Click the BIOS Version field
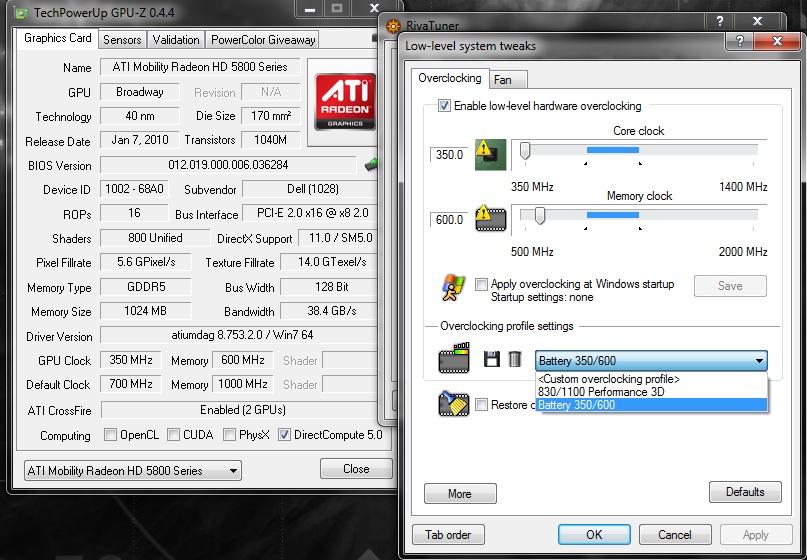 pos(228,165)
